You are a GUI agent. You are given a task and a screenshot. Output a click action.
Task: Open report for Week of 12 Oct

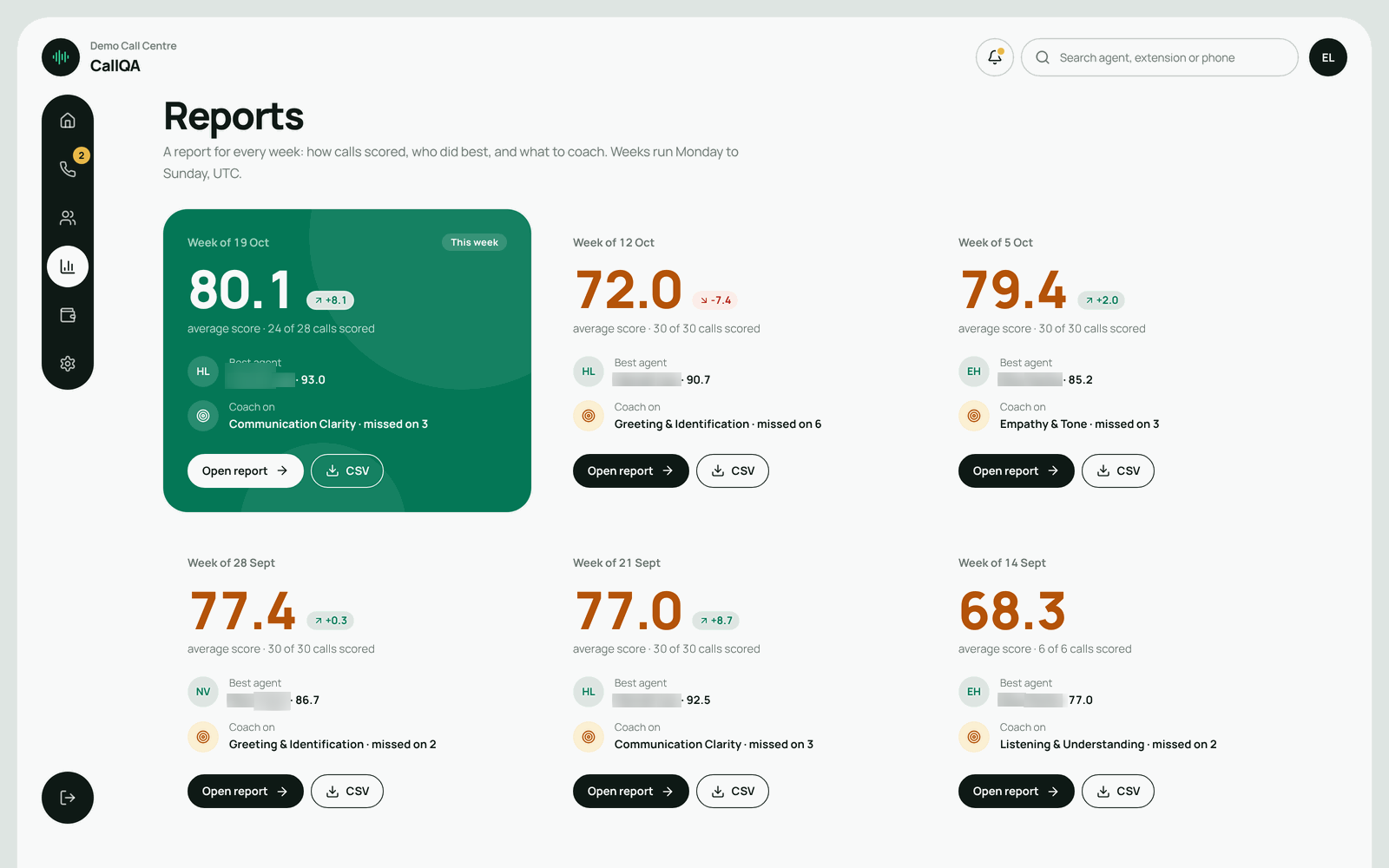pos(631,470)
